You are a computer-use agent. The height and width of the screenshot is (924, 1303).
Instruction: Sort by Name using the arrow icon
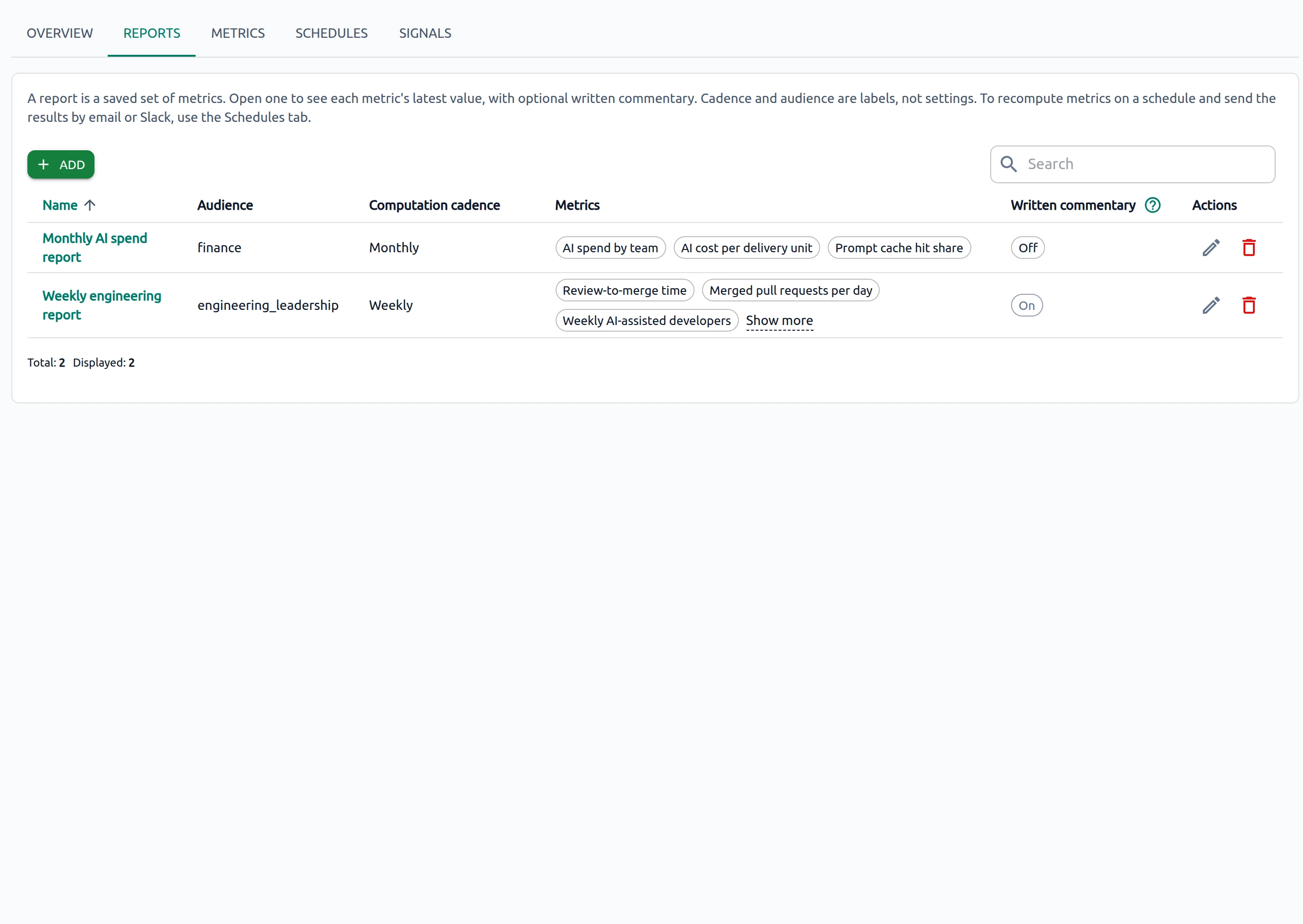[x=90, y=205]
